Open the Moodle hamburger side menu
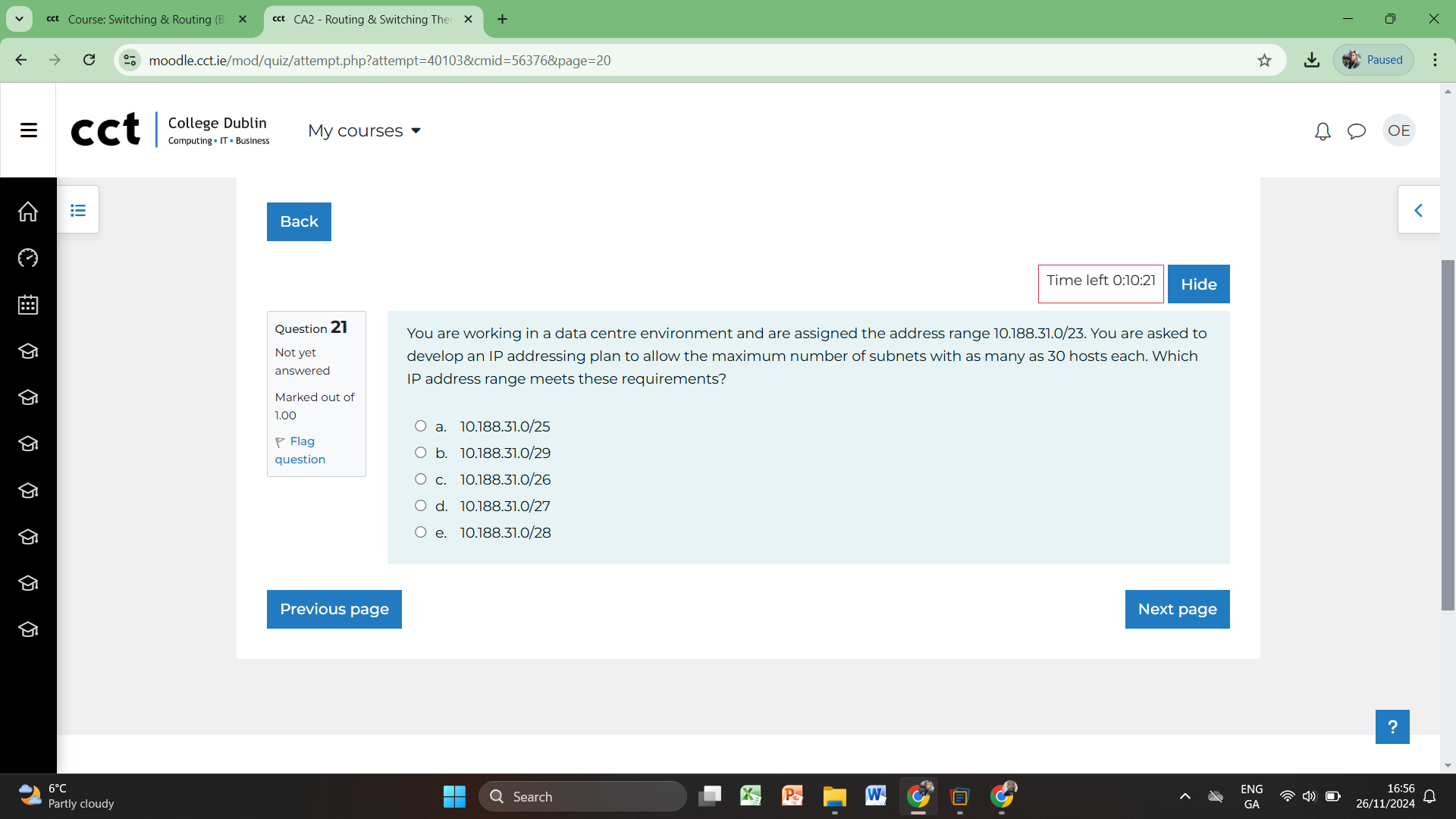 tap(29, 130)
